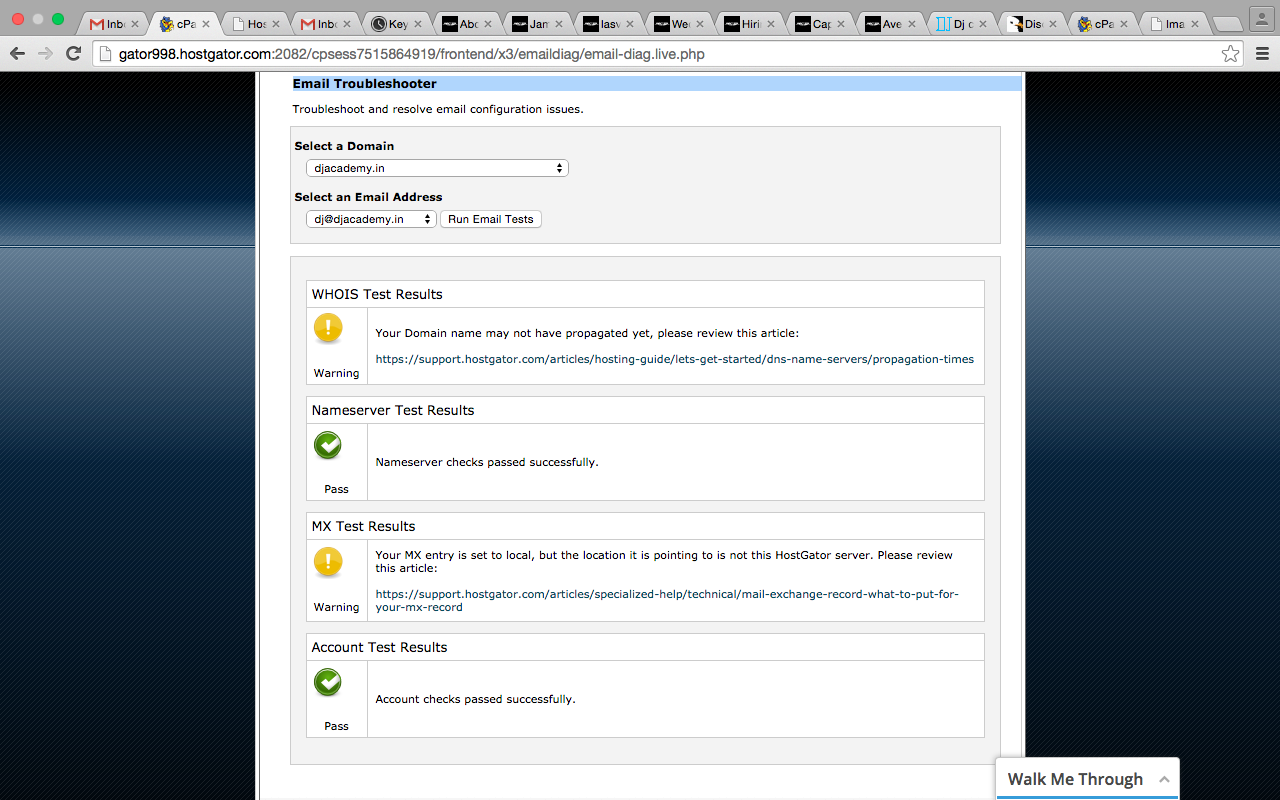Switch to the Ave tab

pyautogui.click(x=892, y=24)
